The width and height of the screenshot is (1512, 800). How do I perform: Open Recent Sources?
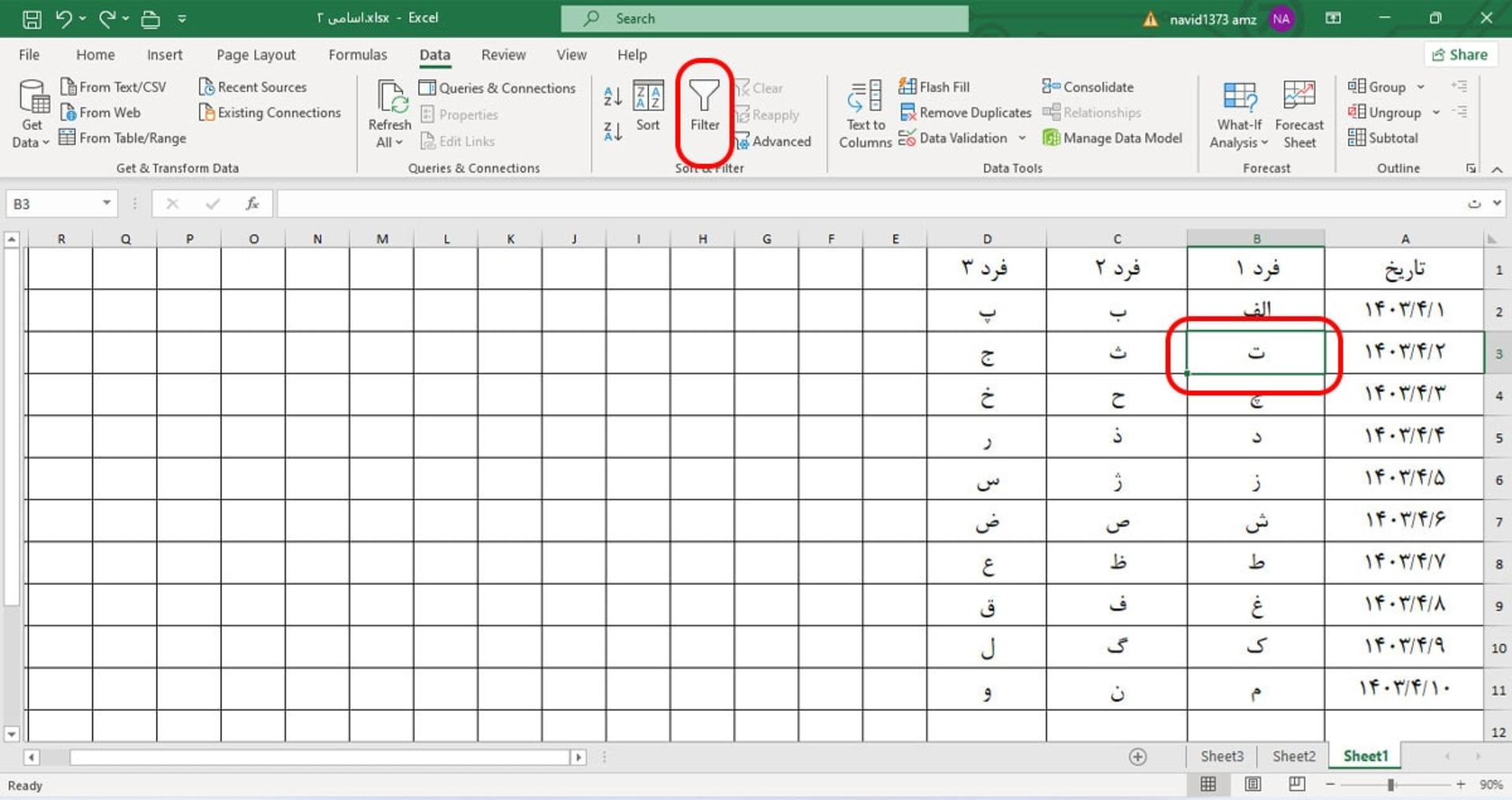(x=253, y=87)
